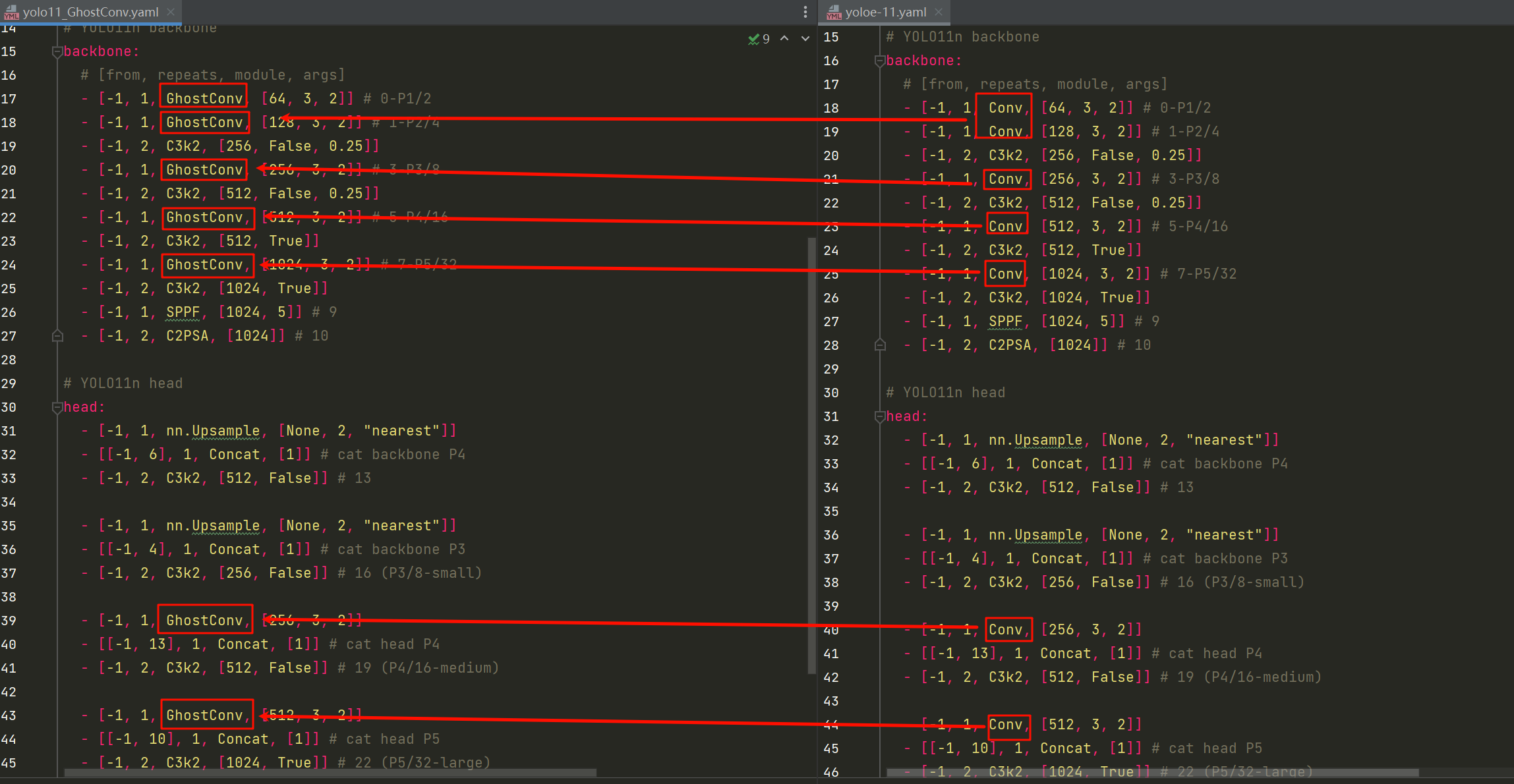
Task: Click the right editor's horizontal scrollbar
Action: [1152, 772]
